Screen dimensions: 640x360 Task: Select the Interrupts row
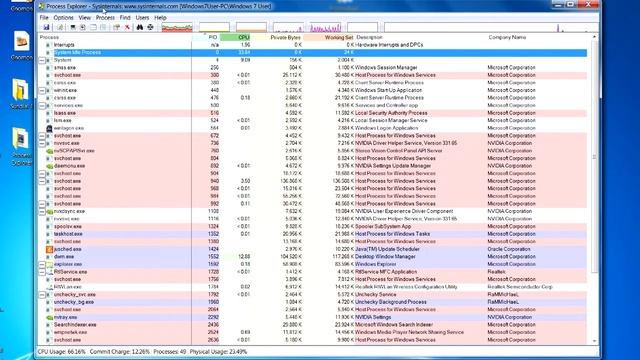313,45
